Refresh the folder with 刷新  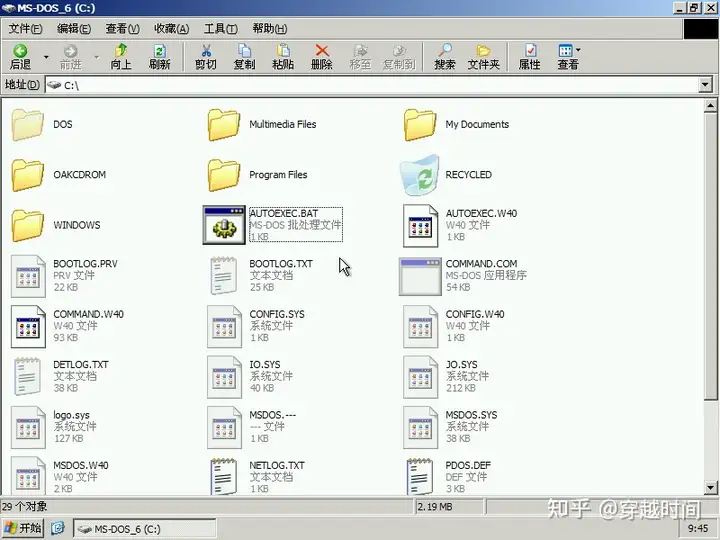tap(159, 57)
